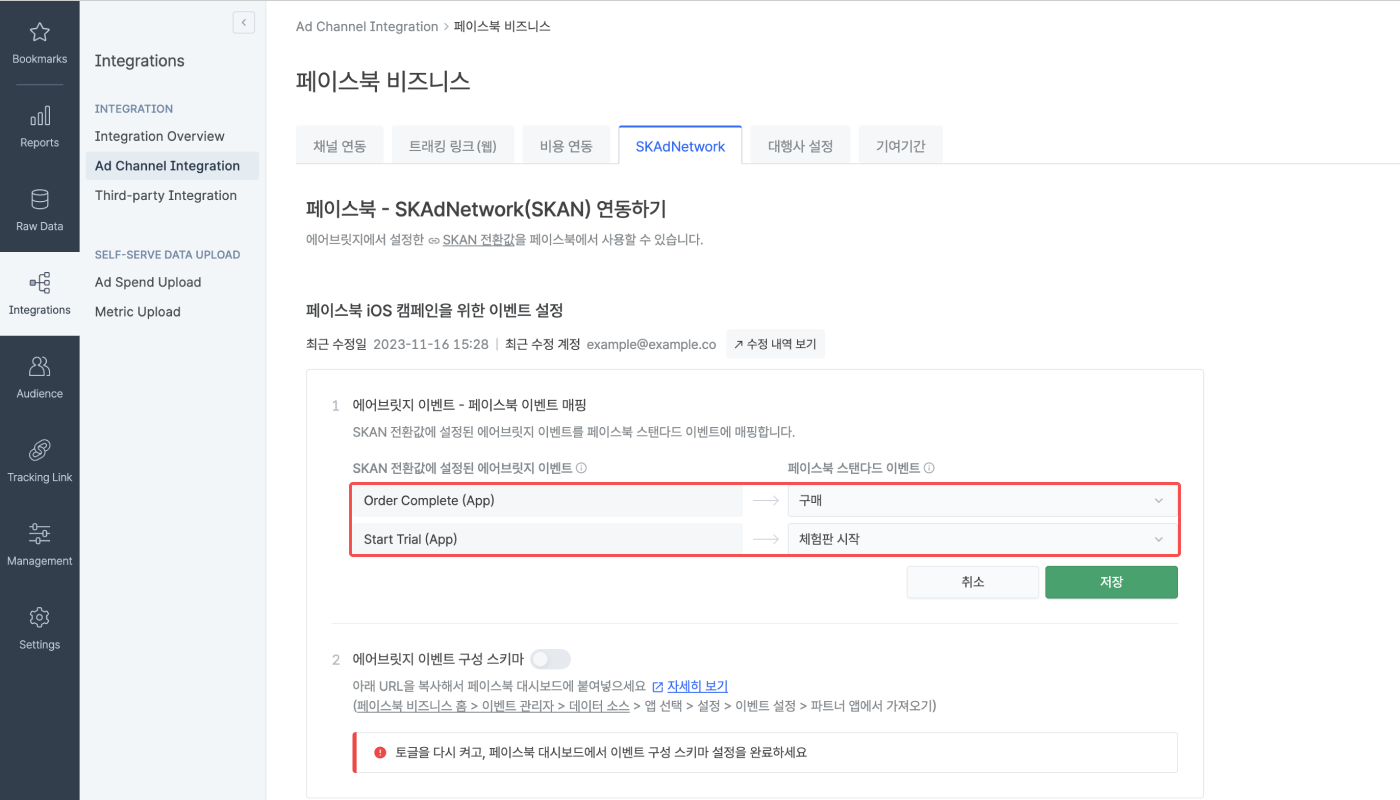Click Ad Channel Integration breadcrumb link
The image size is (1400, 800).
tap(367, 26)
